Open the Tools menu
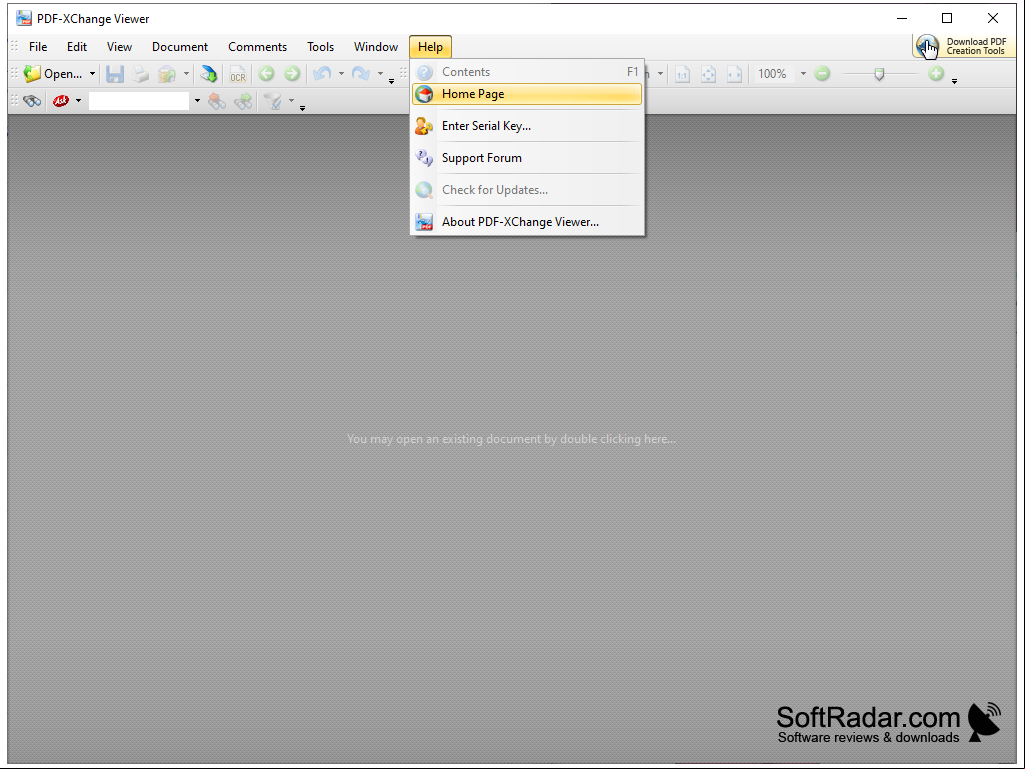Viewport: 1025px width, 769px height. [x=320, y=47]
